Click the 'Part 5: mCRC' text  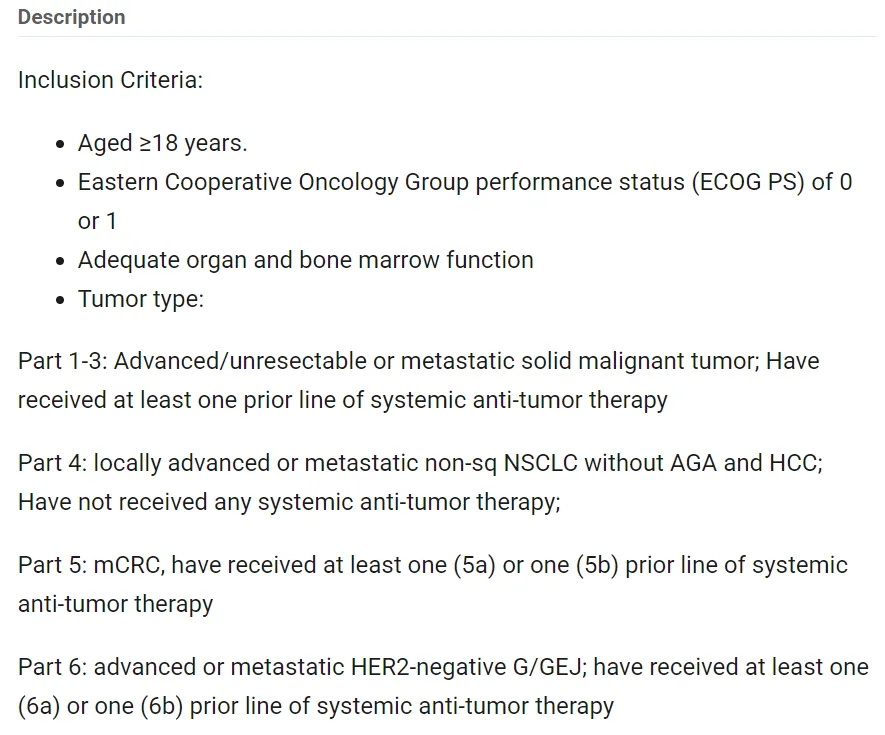pos(92,565)
